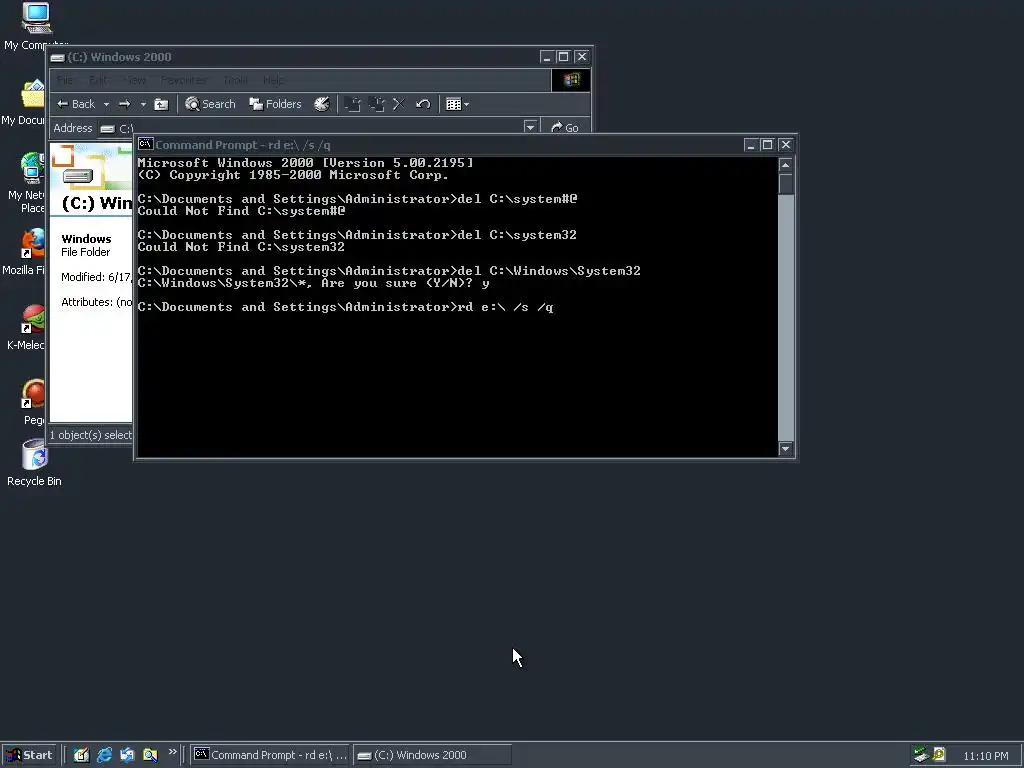This screenshot has height=768, width=1024.
Task: Click "rd e:\ /s /q" command line text
Action: (505, 307)
